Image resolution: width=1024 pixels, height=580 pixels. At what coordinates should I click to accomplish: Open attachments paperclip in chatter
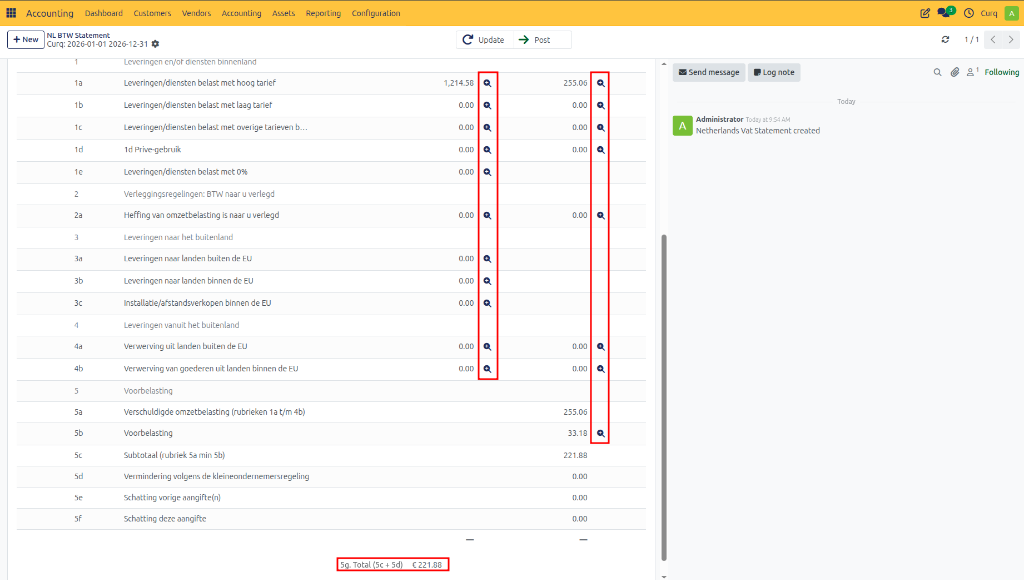click(955, 72)
